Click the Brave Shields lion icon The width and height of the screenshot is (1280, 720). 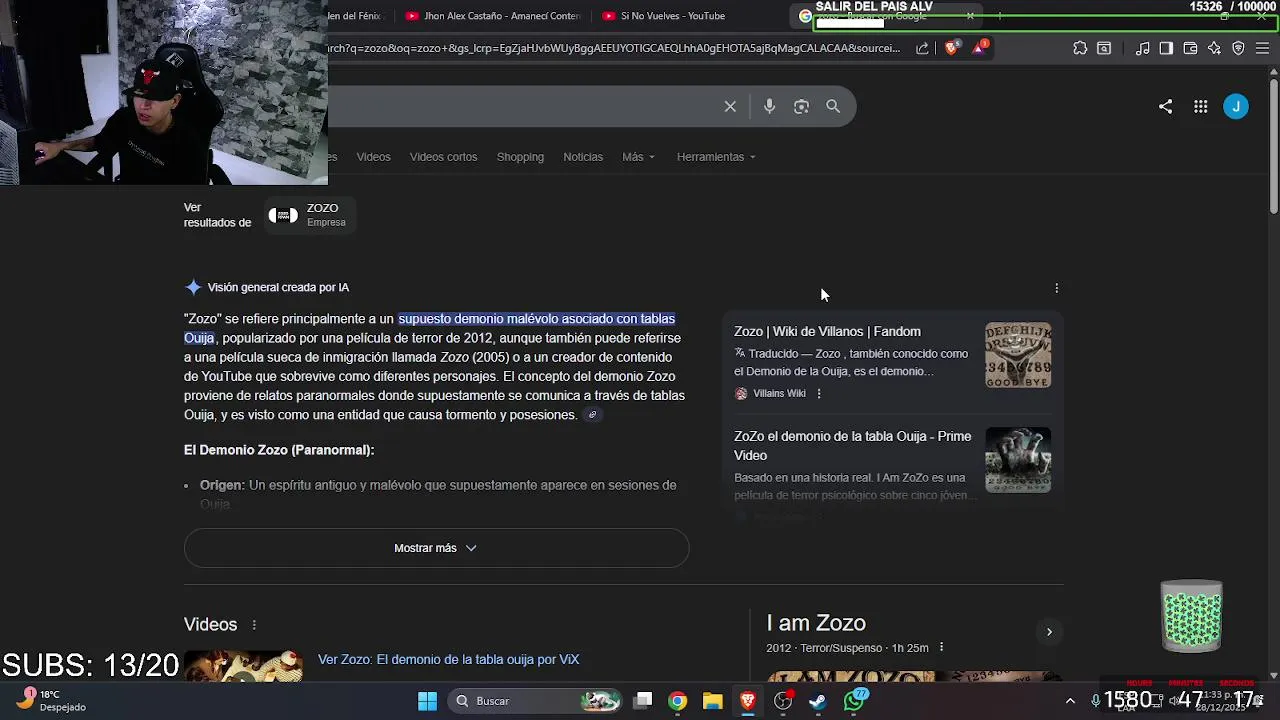coord(951,47)
